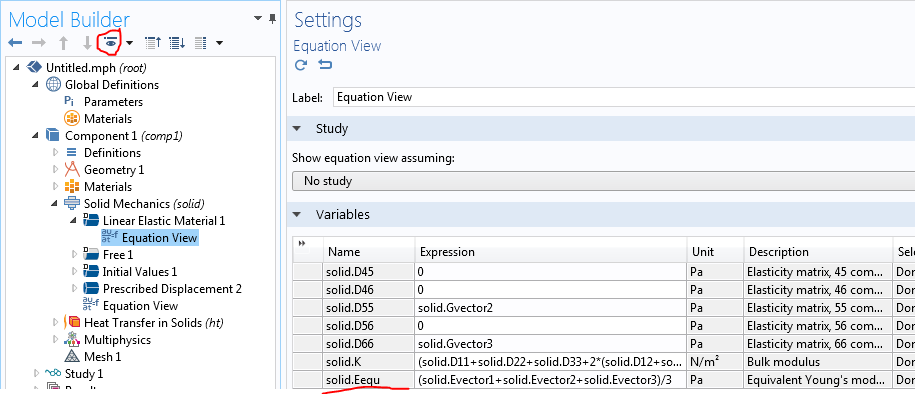Click the Collapse All tree icon
The width and height of the screenshot is (915, 394).
(153, 43)
